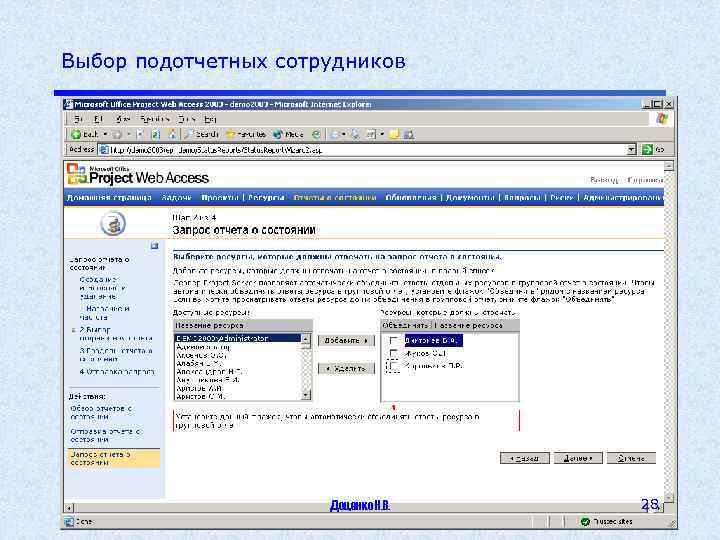Click the Отмена wizard button
This screenshot has width=720, height=540.
631,458
